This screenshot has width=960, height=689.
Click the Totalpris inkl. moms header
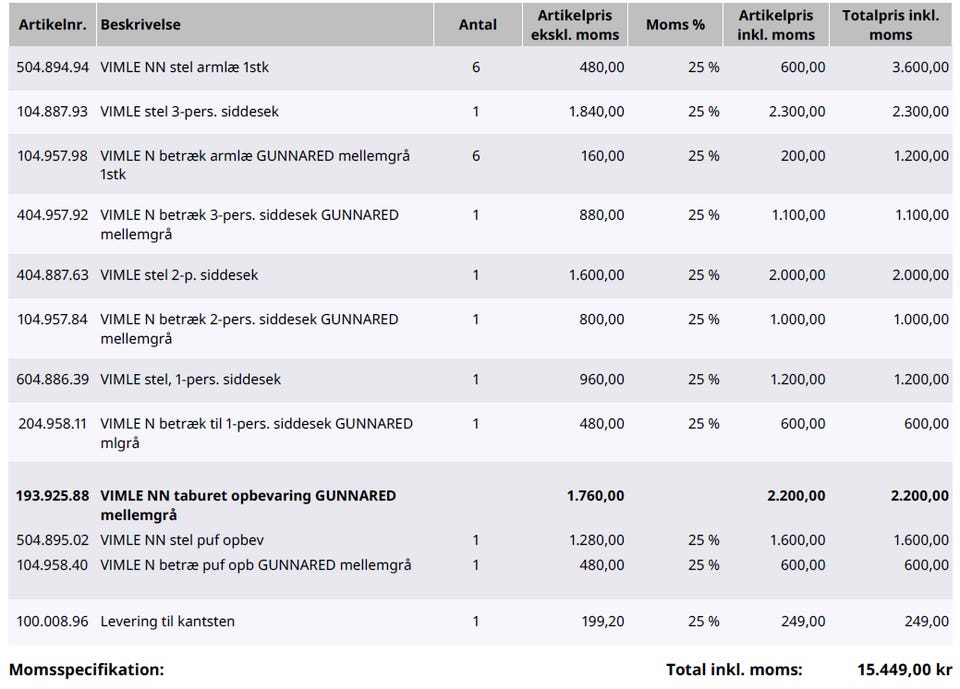pos(890,25)
